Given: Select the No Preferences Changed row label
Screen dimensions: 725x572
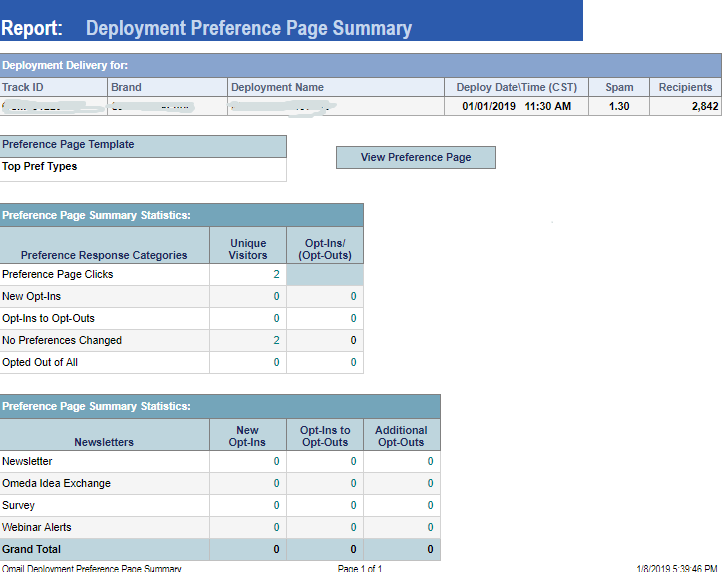Looking at the screenshot, I should pos(62,340).
